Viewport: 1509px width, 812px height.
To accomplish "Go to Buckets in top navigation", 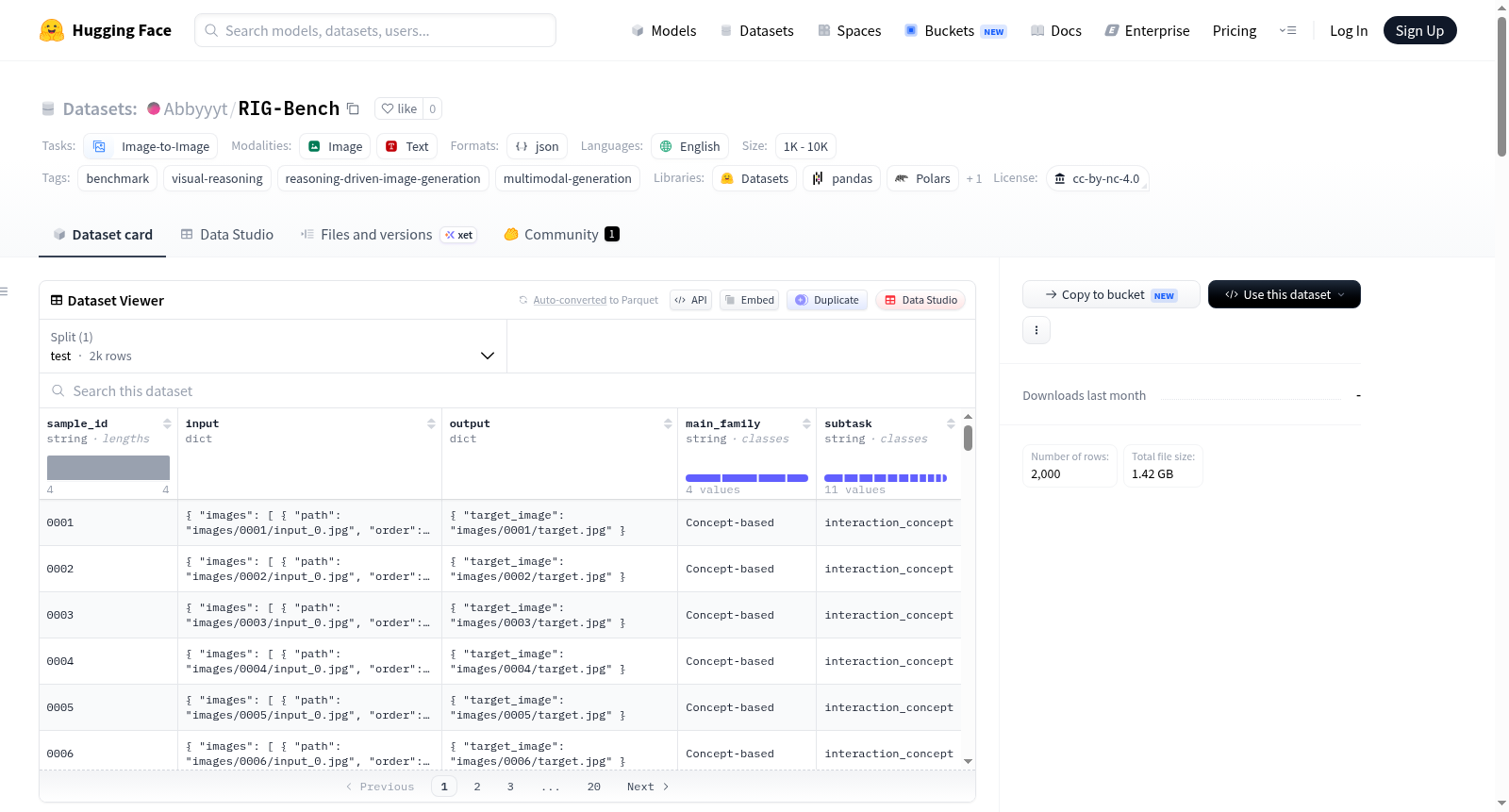I will [955, 31].
